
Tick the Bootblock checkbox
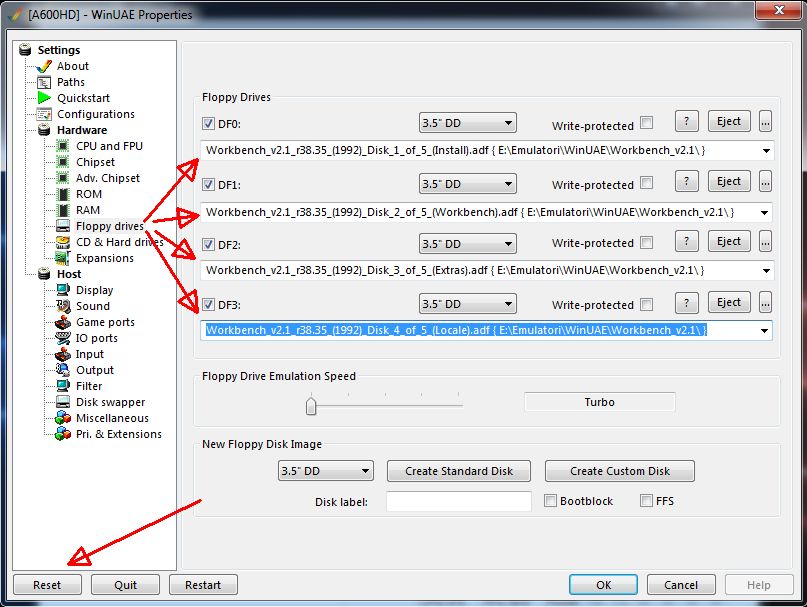pyautogui.click(x=551, y=500)
